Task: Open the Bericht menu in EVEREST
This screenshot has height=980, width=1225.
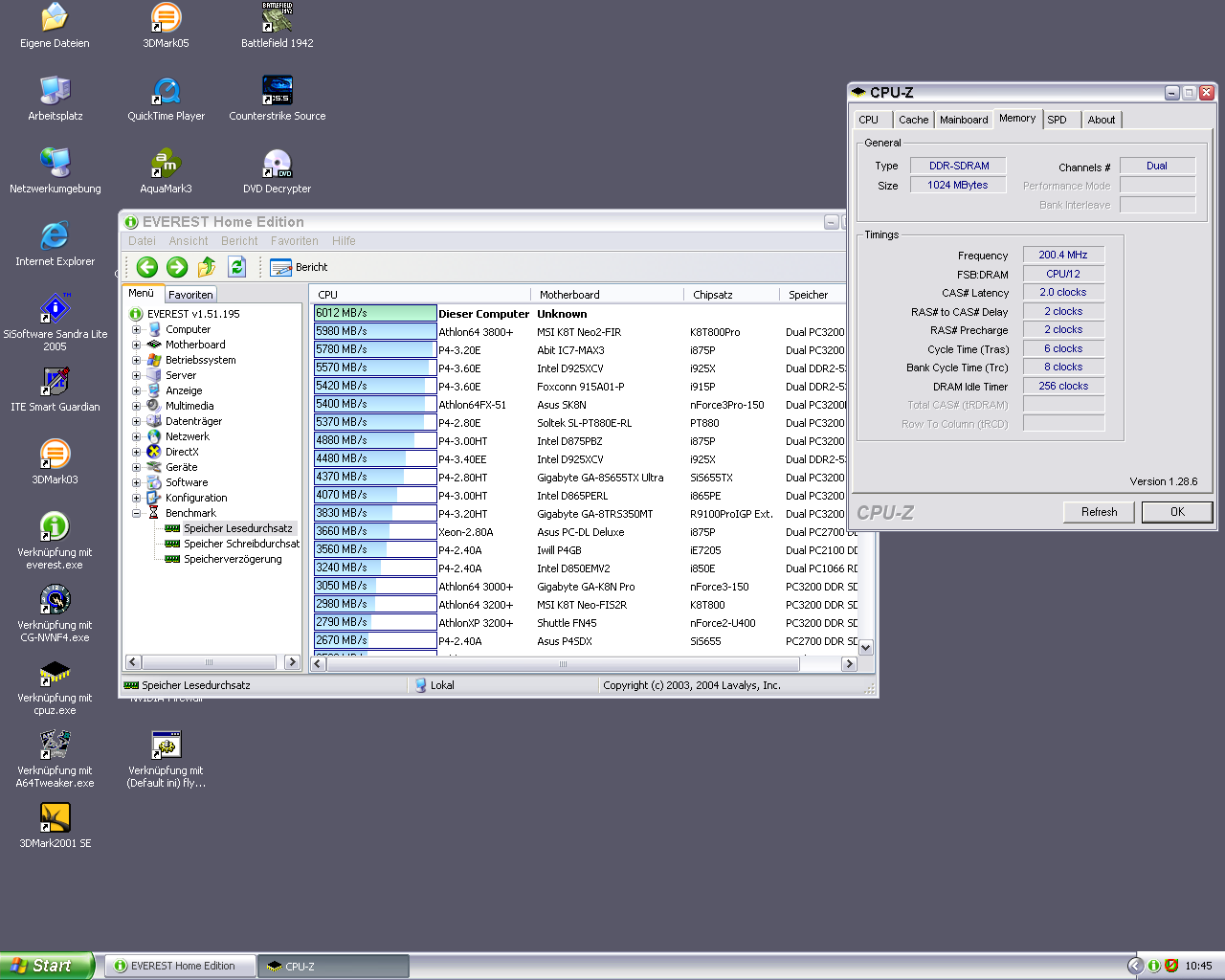Action: 239,241
